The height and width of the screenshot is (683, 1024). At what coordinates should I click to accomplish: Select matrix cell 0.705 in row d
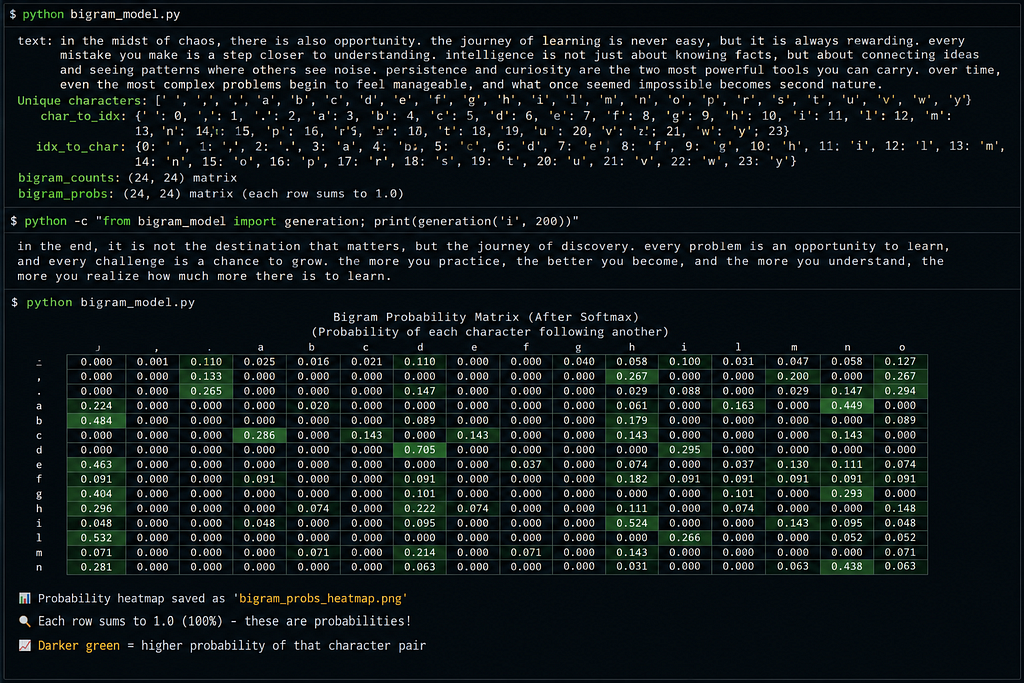(420, 450)
